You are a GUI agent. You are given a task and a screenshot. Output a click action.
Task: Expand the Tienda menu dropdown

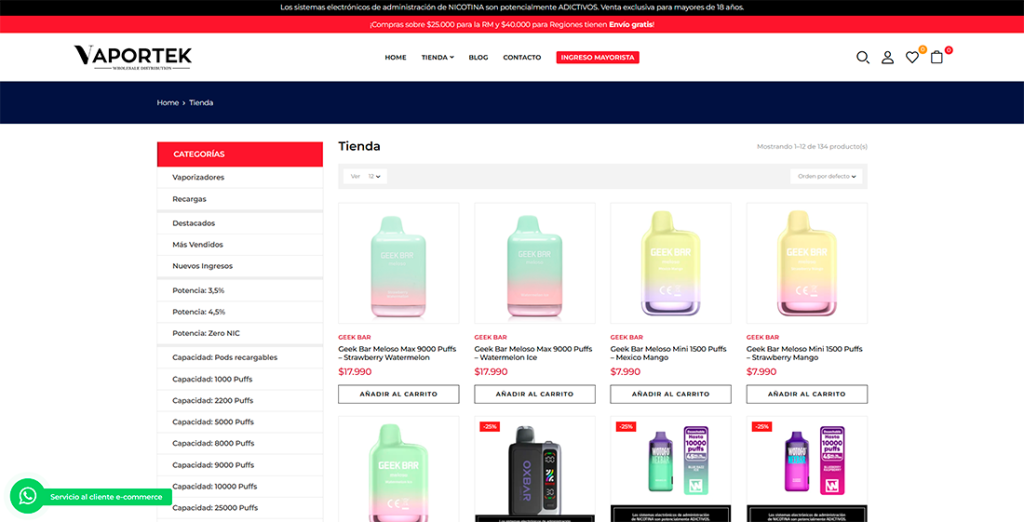coord(438,57)
